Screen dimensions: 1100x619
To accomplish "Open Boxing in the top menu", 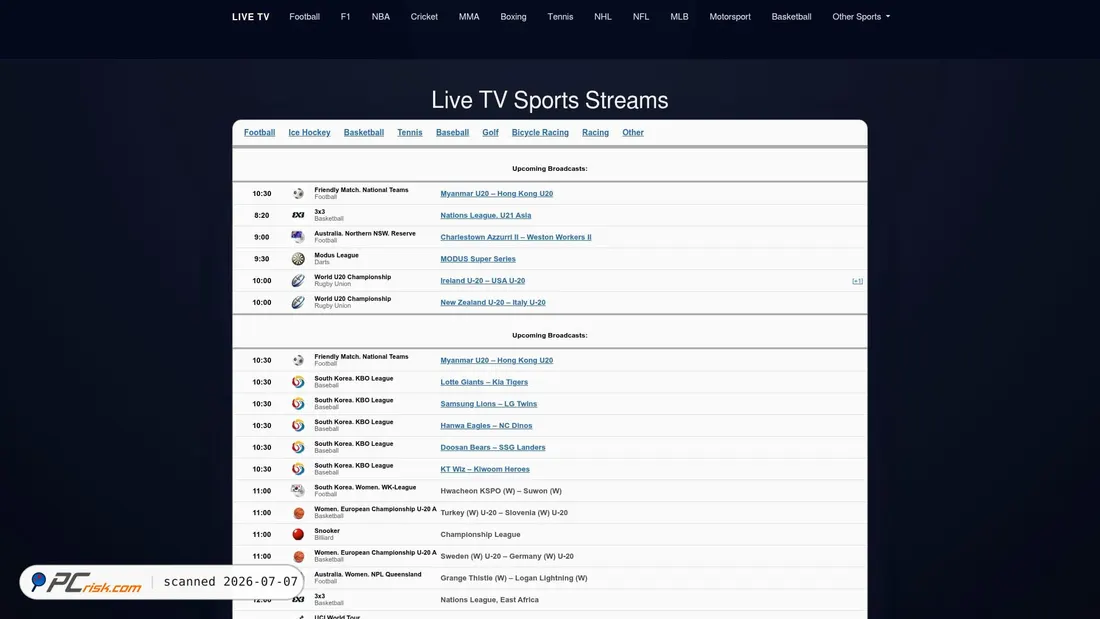I will click(x=513, y=17).
